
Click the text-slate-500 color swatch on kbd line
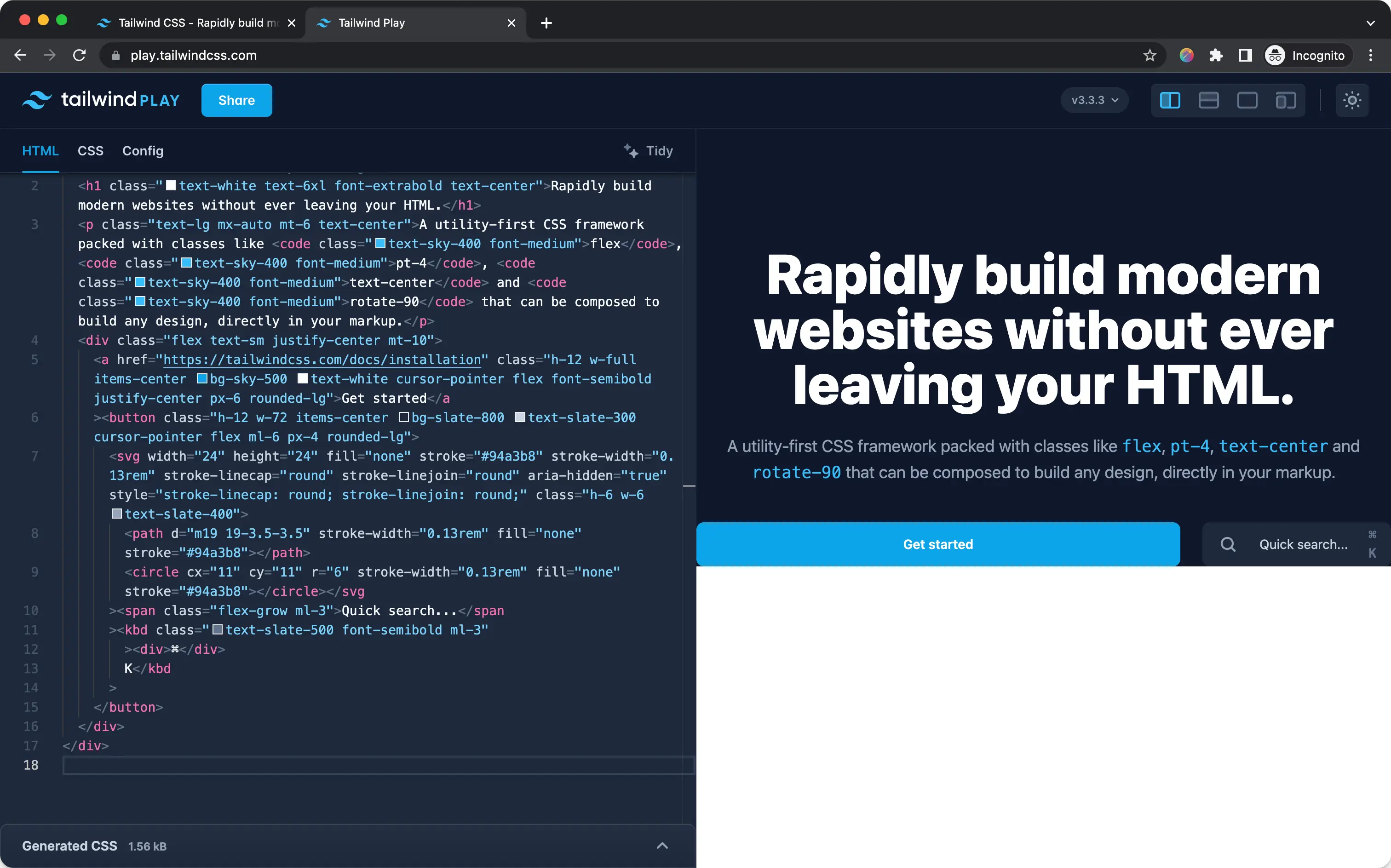218,630
